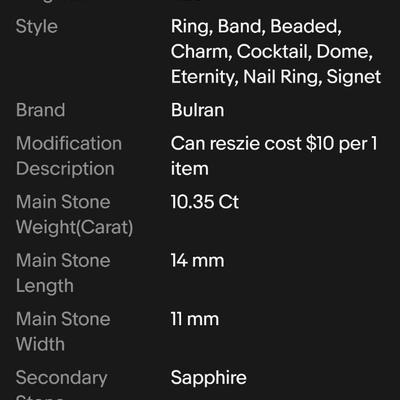Click the Main Stone Weight(Carat) label
This screenshot has width=400, height=400.
(x=74, y=215)
